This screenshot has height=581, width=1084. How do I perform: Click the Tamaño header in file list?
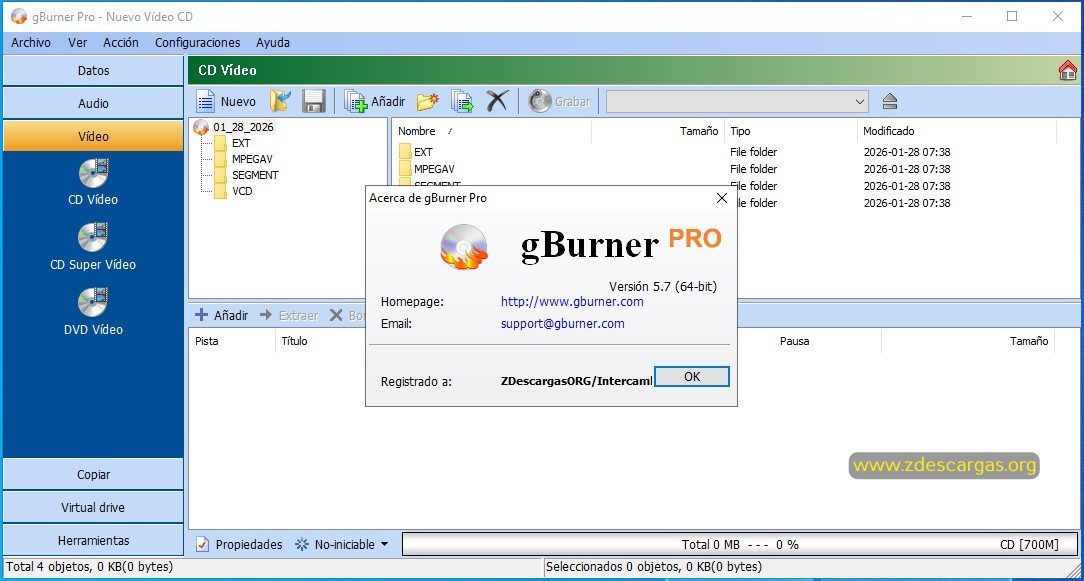pyautogui.click(x=658, y=131)
